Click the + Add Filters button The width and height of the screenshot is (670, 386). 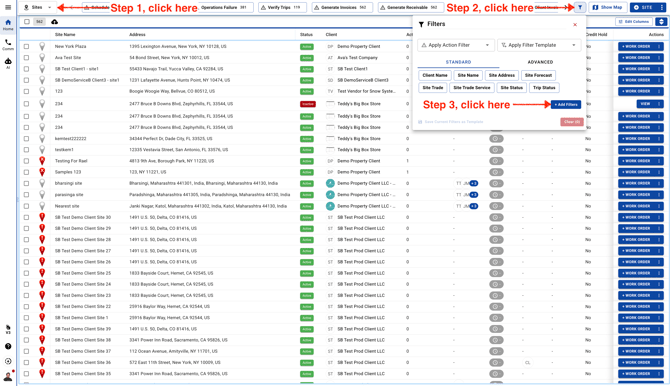pos(566,104)
